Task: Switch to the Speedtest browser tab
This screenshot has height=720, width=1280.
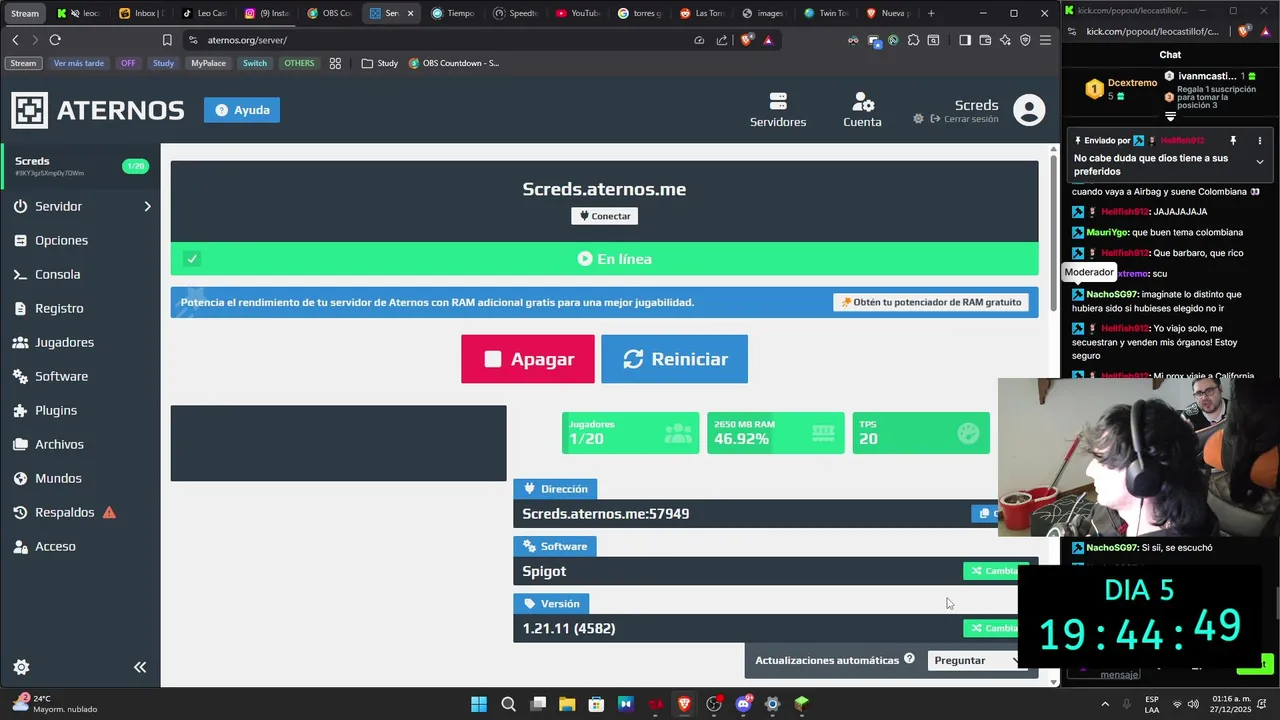Action: coord(516,13)
